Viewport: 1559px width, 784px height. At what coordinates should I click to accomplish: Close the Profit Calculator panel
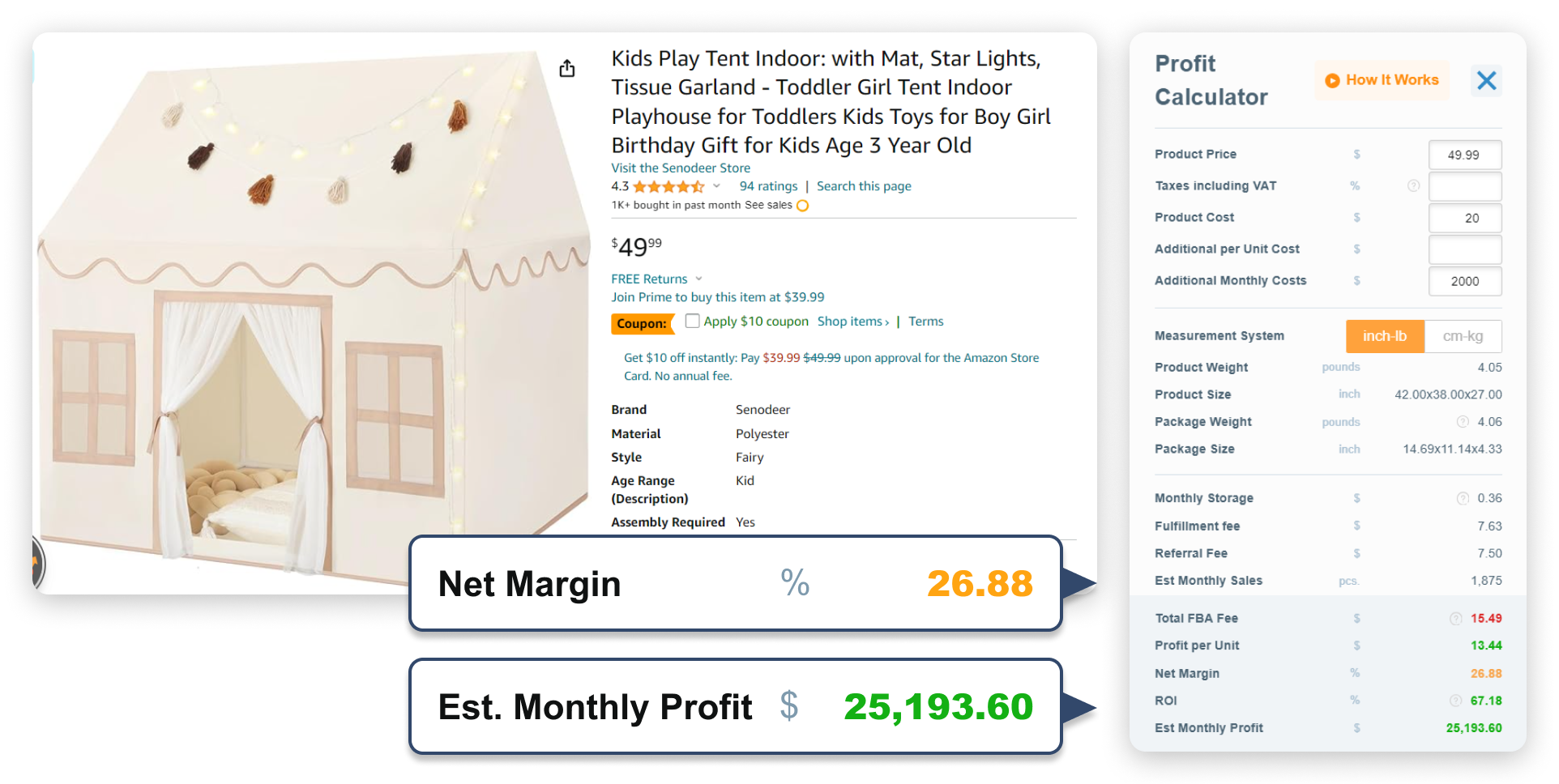point(1487,80)
